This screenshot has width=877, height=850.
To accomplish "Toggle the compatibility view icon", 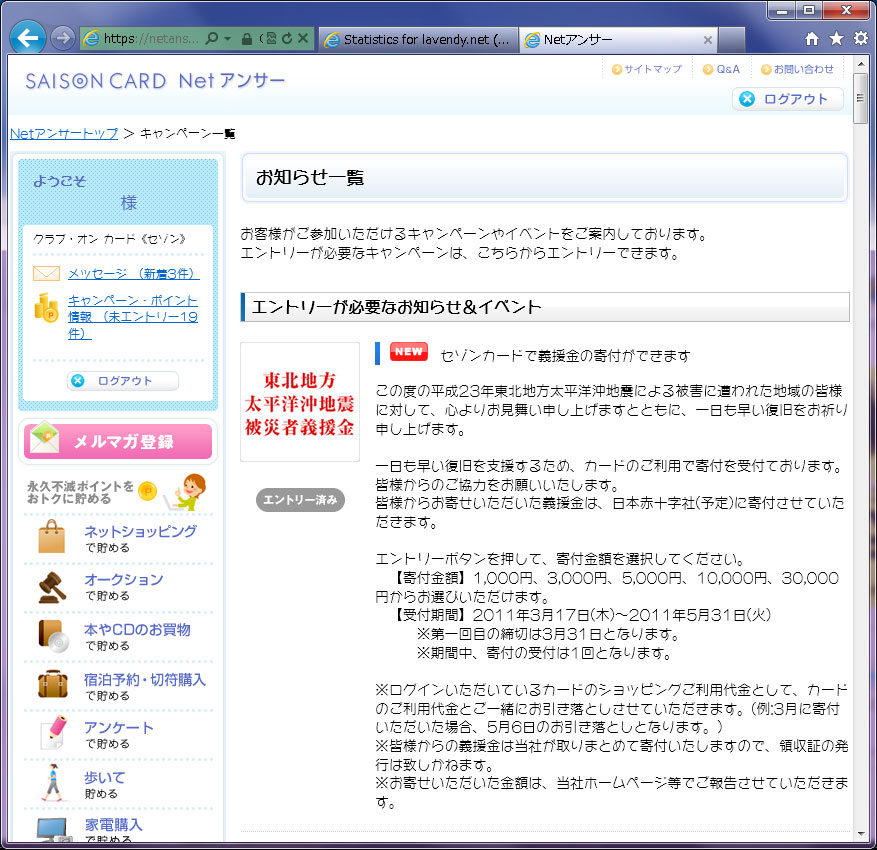I will point(271,39).
